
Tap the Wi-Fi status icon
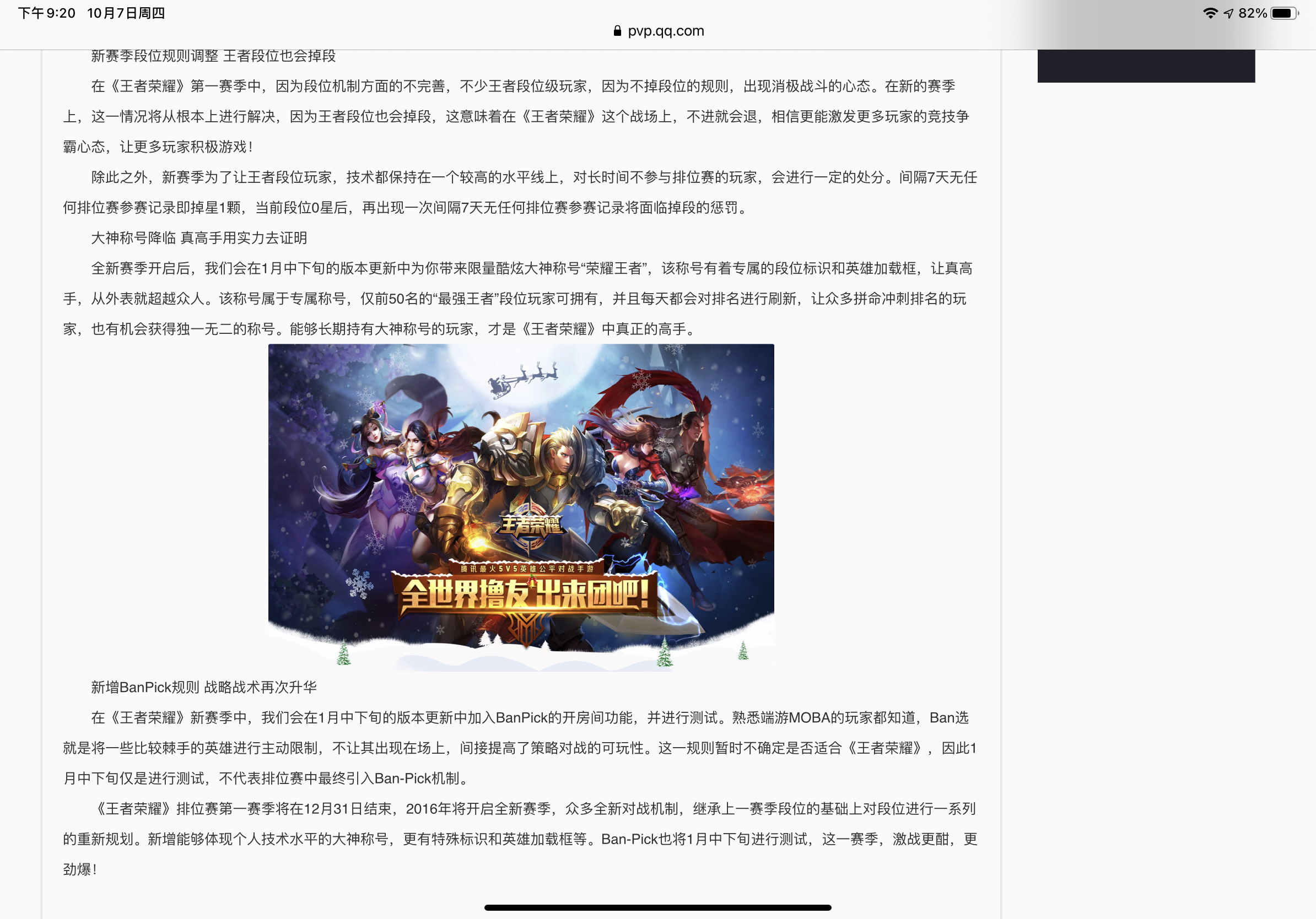pos(1210,13)
